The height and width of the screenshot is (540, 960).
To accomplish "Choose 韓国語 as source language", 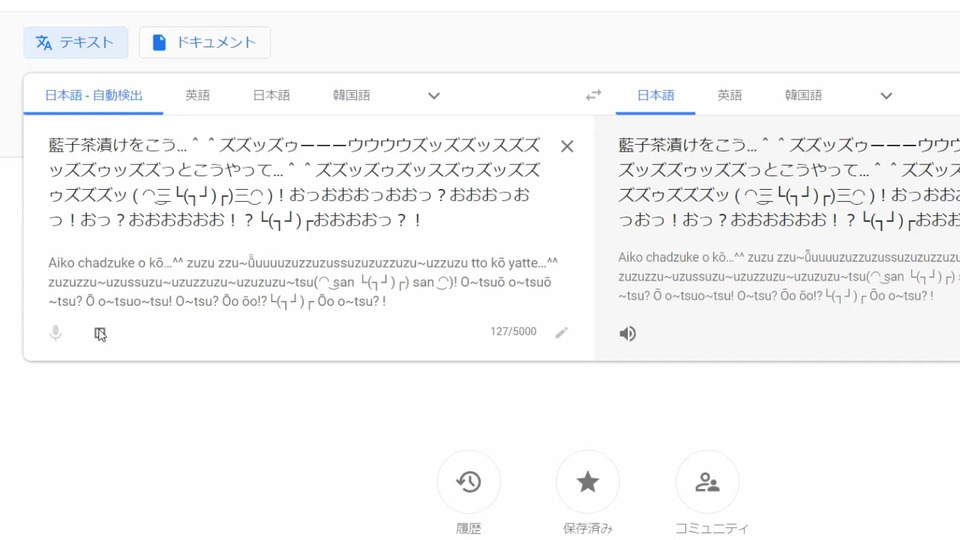I will click(351, 96).
